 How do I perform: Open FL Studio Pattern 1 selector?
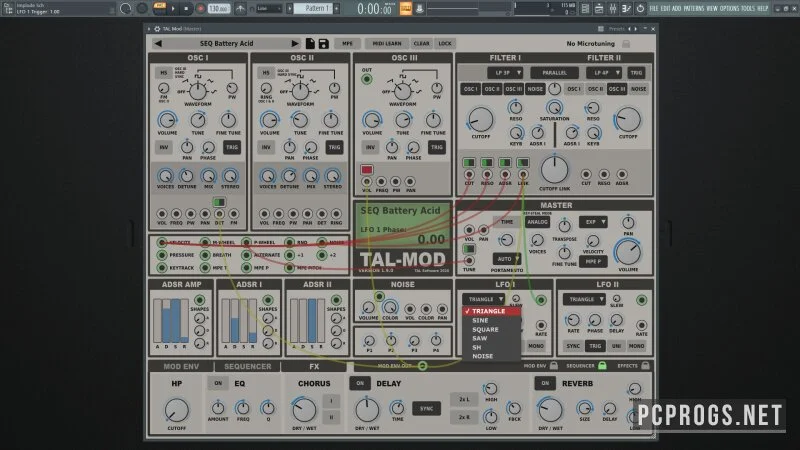tap(315, 9)
